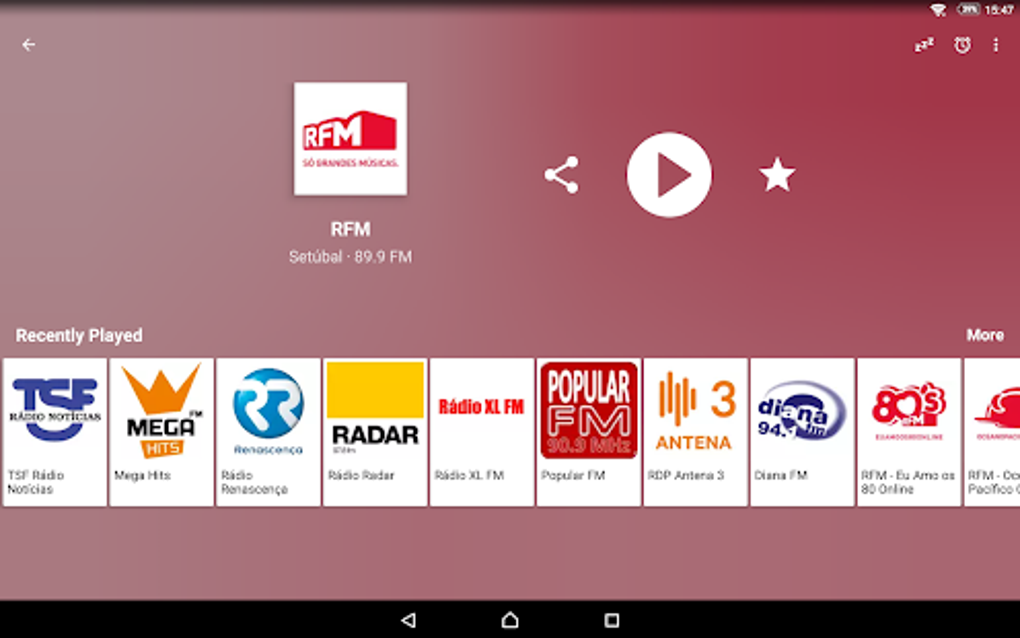Select the Rádio XL FM station card
This screenshot has width=1020, height=638.
[x=481, y=432]
